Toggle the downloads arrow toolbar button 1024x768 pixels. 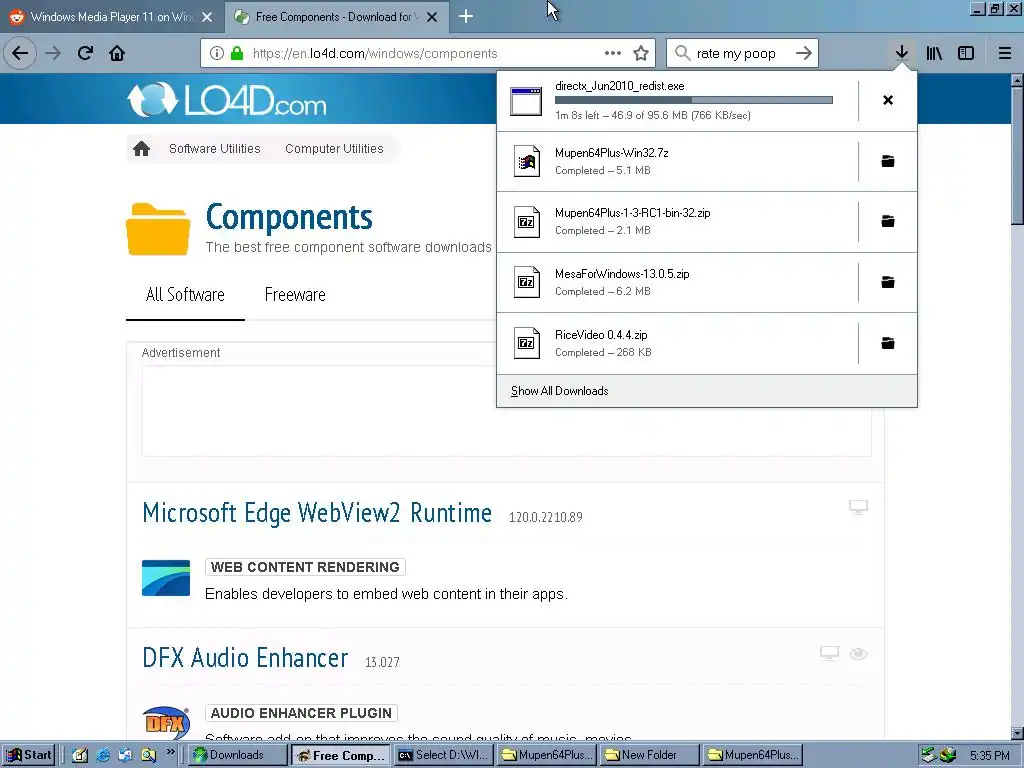(901, 53)
